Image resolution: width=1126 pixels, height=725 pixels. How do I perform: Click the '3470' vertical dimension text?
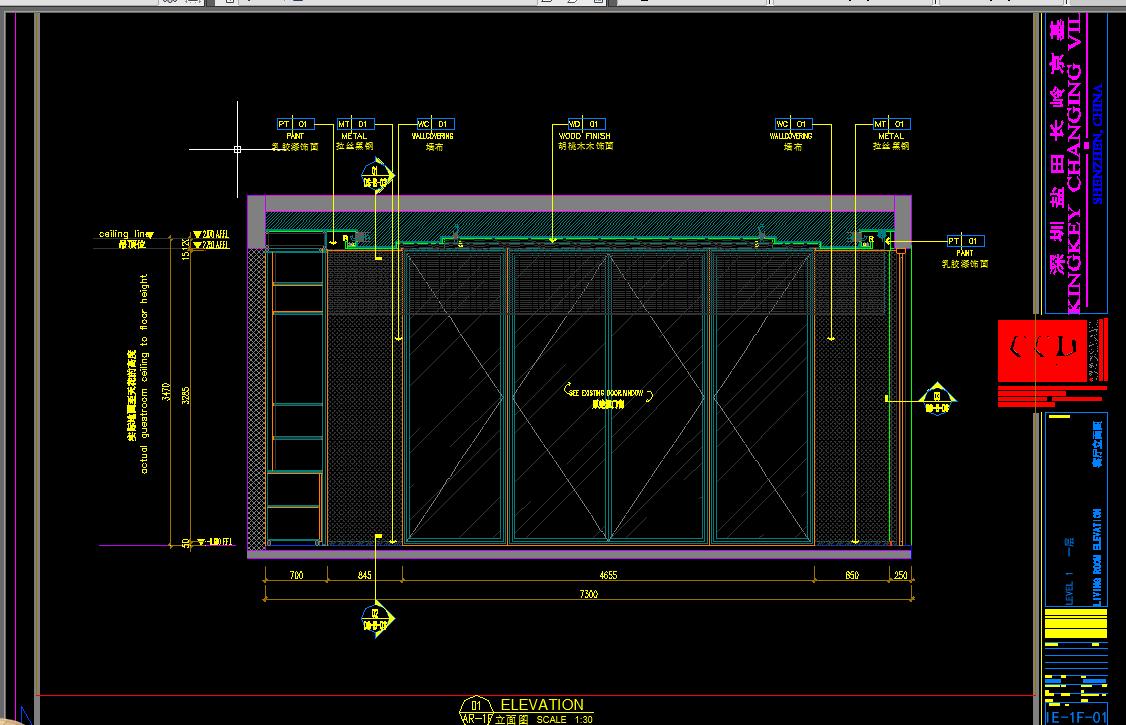(x=166, y=391)
